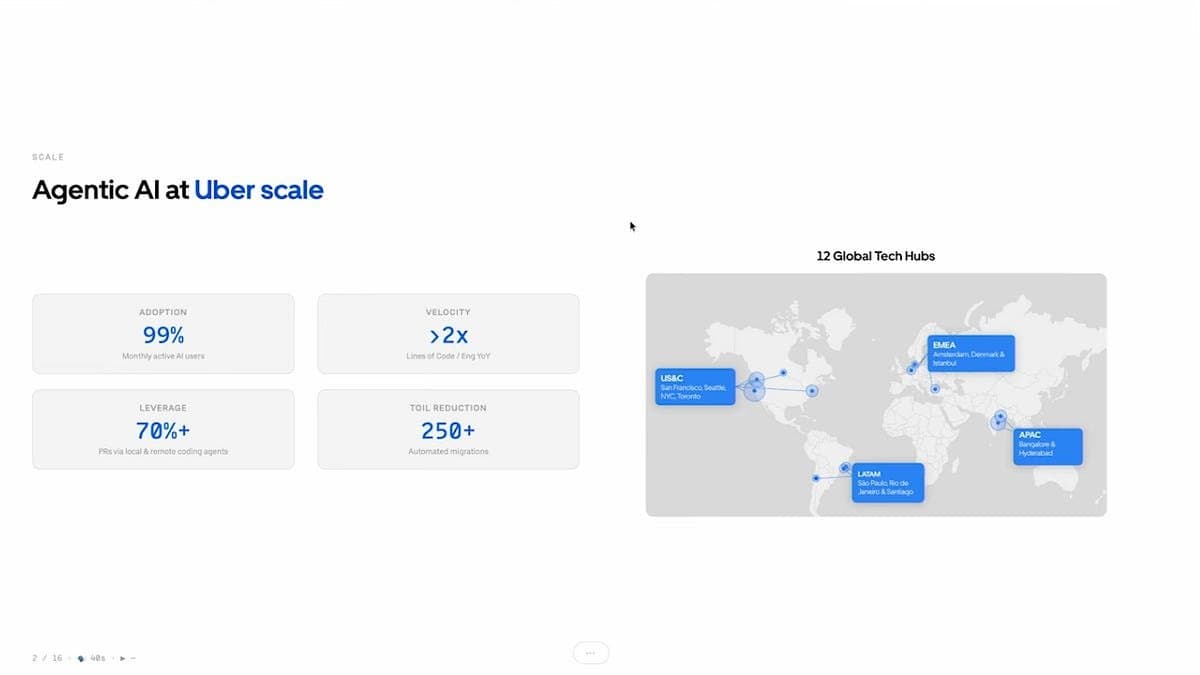
Task: Click the "Monthly active AI users" caption
Action: 163,356
